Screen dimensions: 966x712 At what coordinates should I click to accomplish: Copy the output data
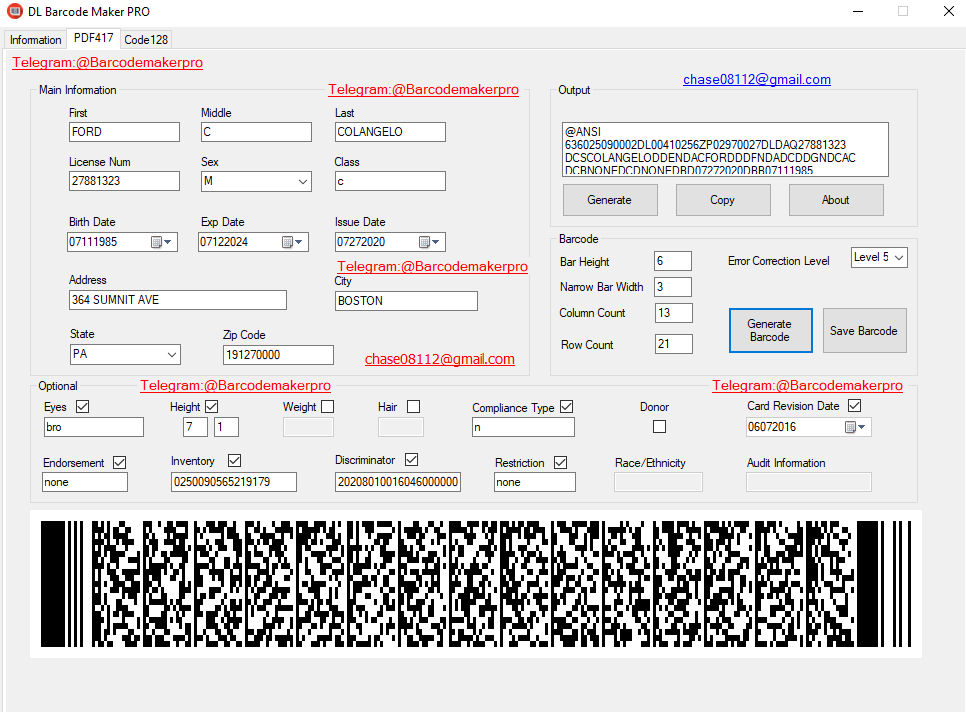(x=722, y=199)
